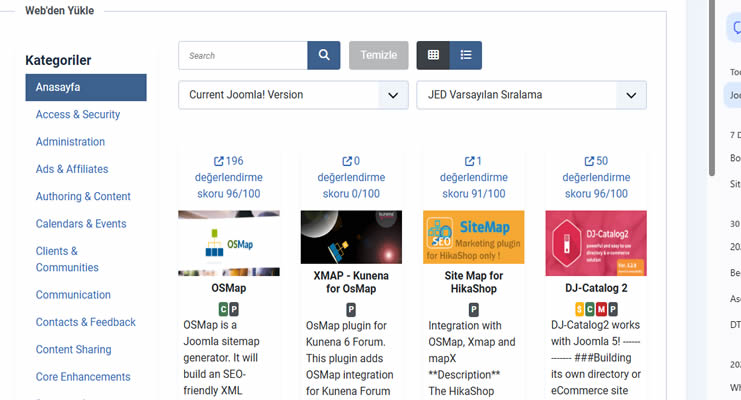Open the Calendars & Events category
This screenshot has width=741, height=400.
[81, 224]
